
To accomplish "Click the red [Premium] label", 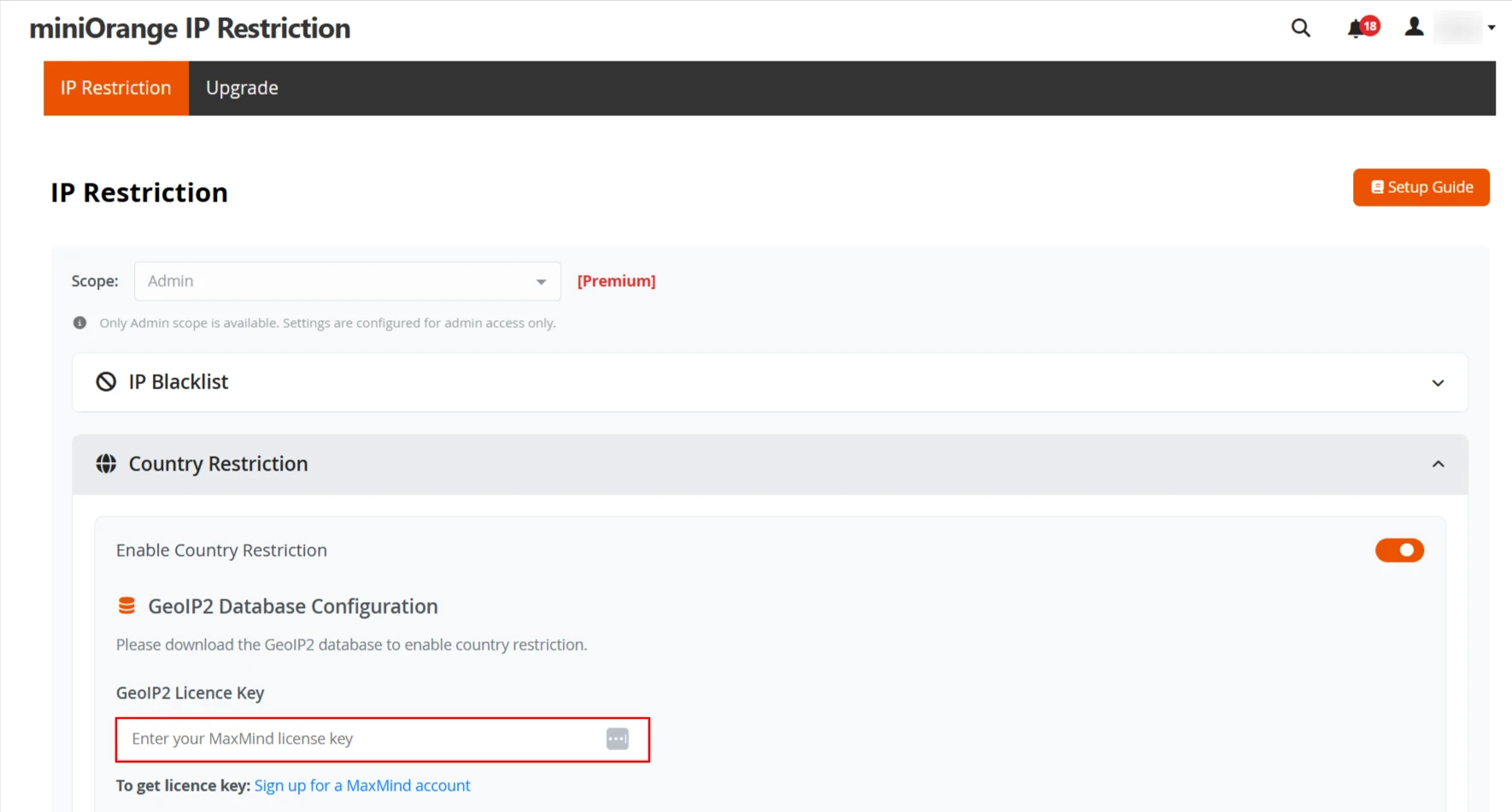I will pos(616,281).
